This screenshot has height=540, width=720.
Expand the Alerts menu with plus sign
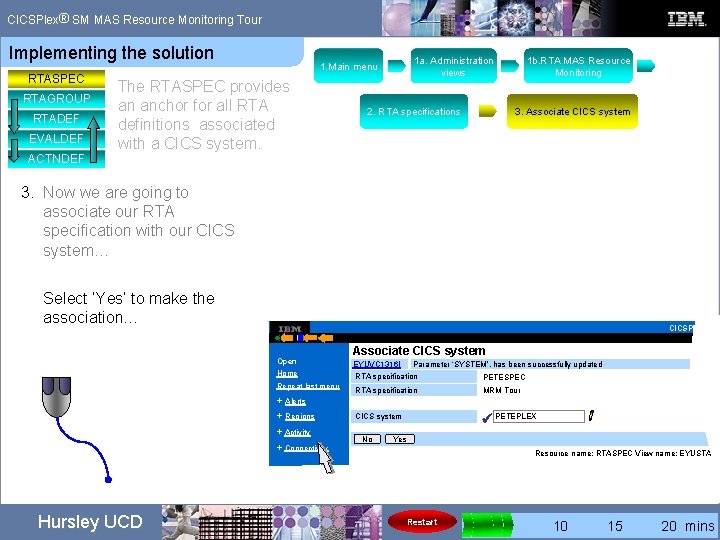(x=279, y=401)
